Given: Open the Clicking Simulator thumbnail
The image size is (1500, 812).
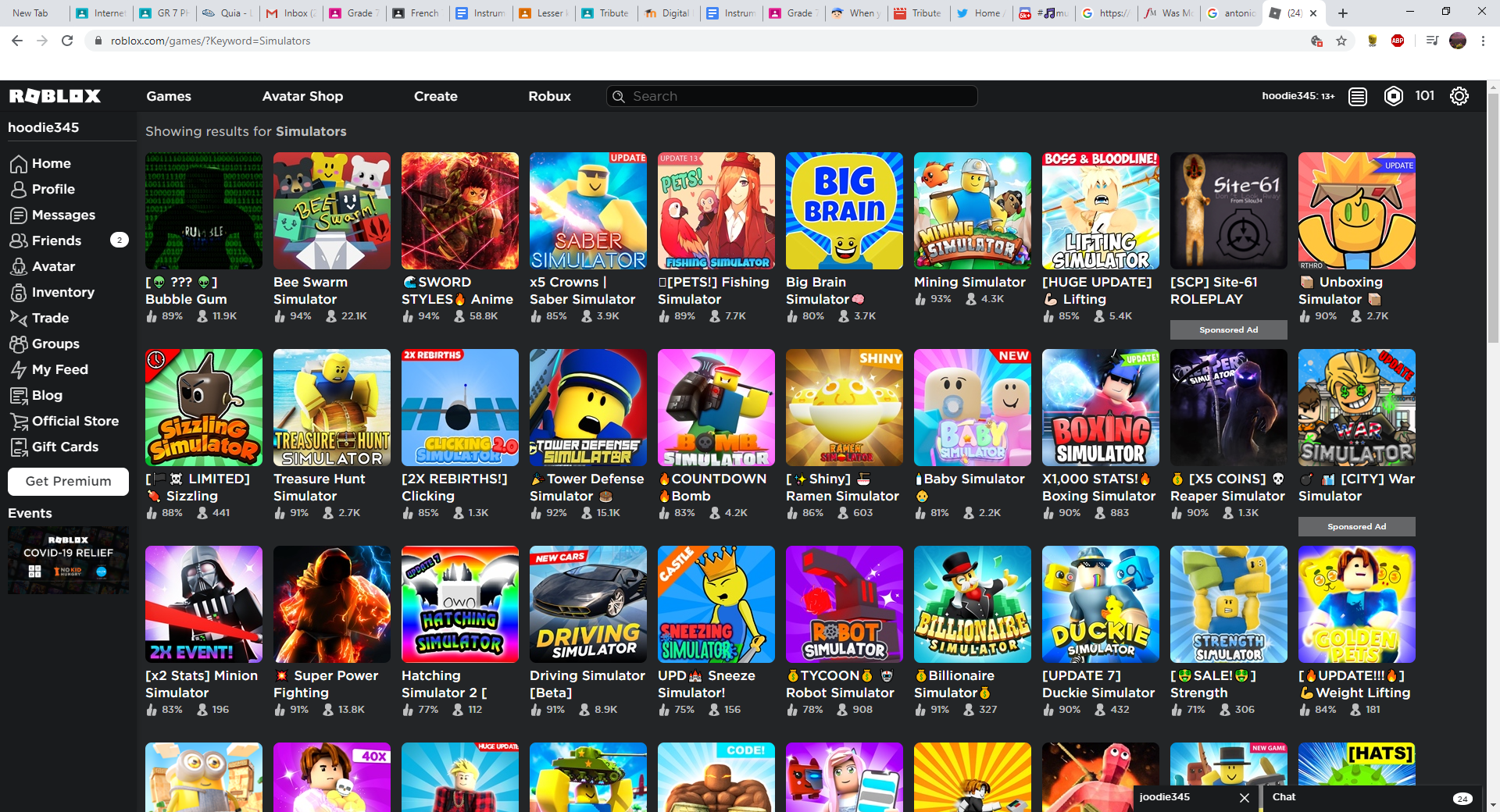Looking at the screenshot, I should tap(460, 408).
